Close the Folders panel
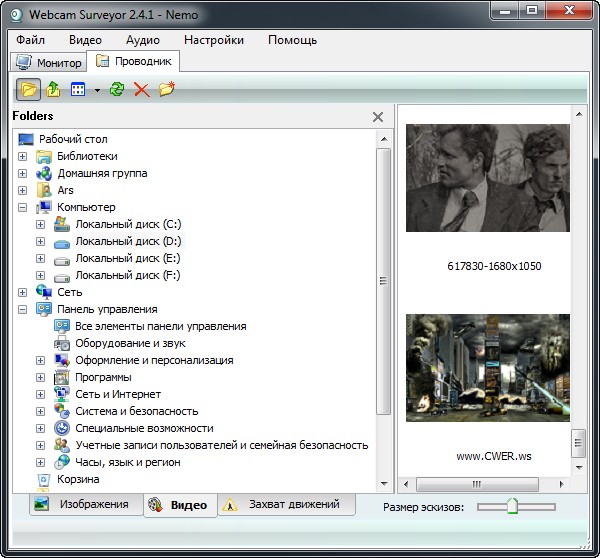The height and width of the screenshot is (558, 600). 378,117
